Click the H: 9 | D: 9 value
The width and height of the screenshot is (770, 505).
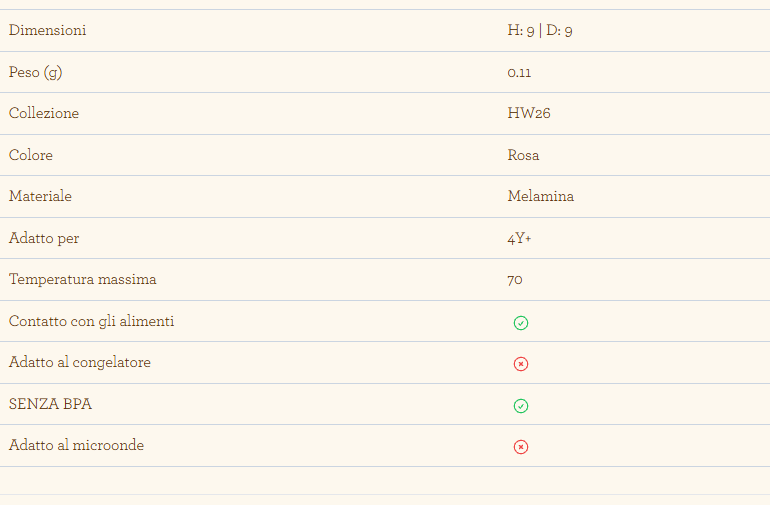coord(540,30)
